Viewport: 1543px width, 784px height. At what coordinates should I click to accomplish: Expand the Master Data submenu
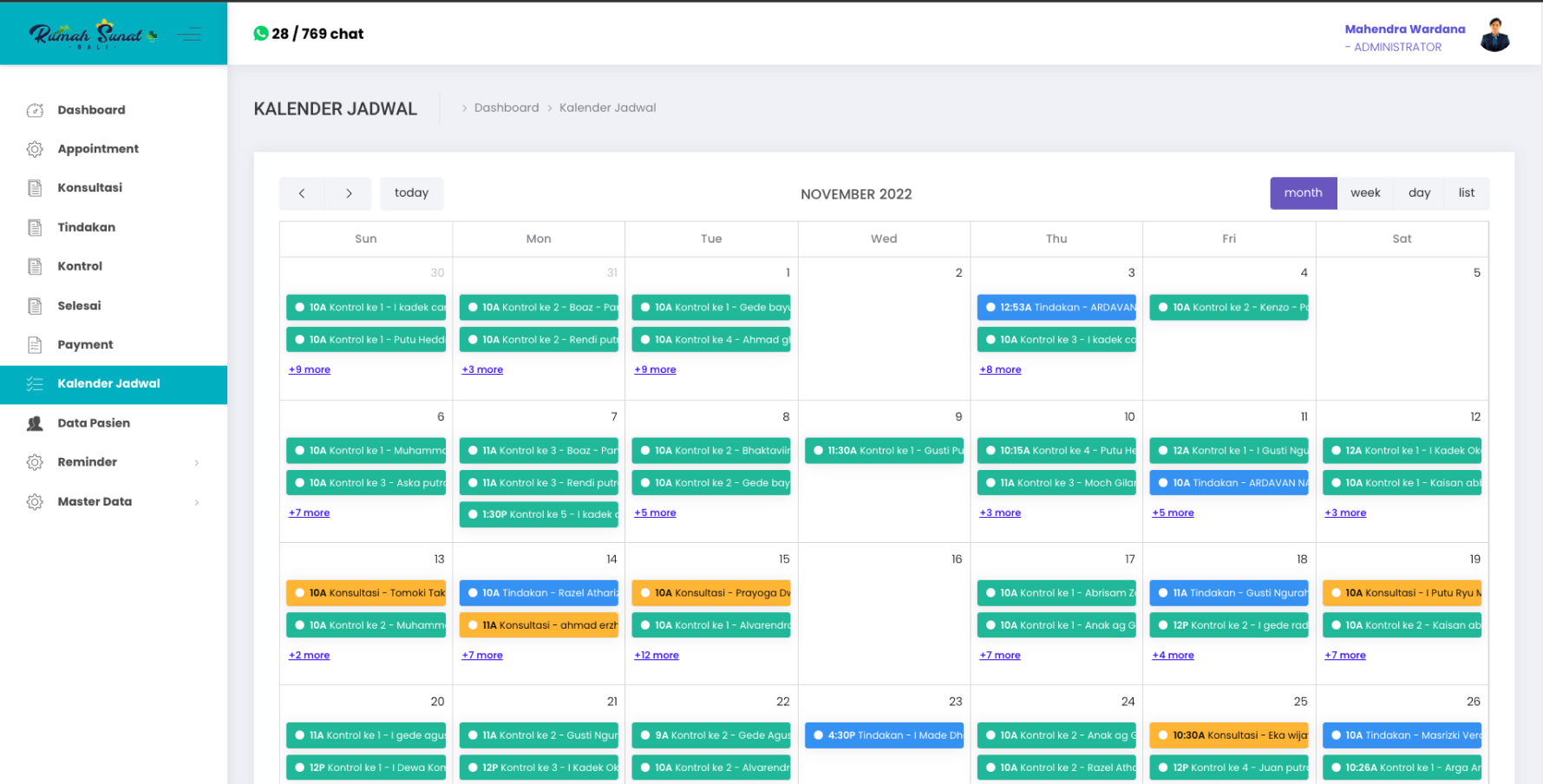coord(197,502)
